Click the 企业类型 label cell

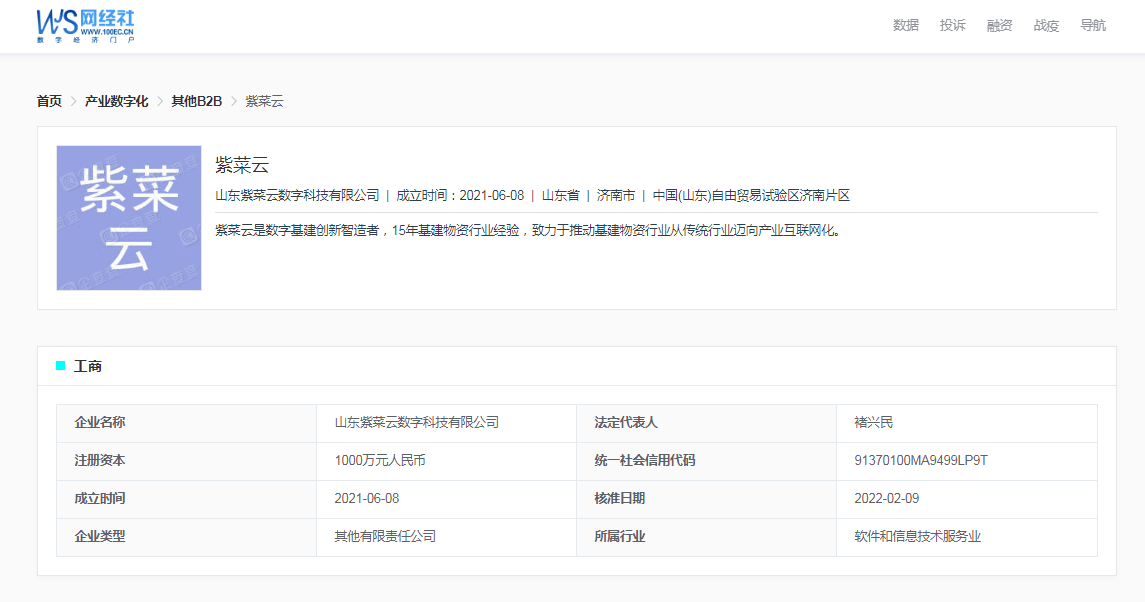click(x=186, y=537)
